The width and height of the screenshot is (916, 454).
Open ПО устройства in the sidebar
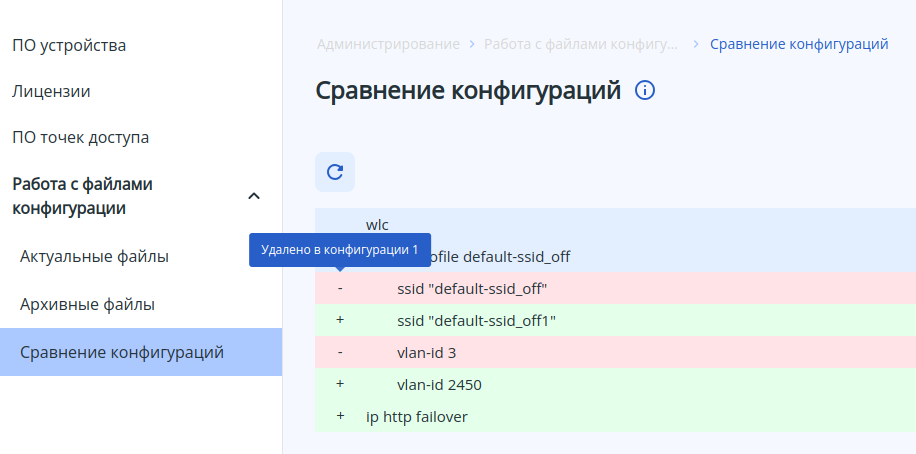point(69,45)
